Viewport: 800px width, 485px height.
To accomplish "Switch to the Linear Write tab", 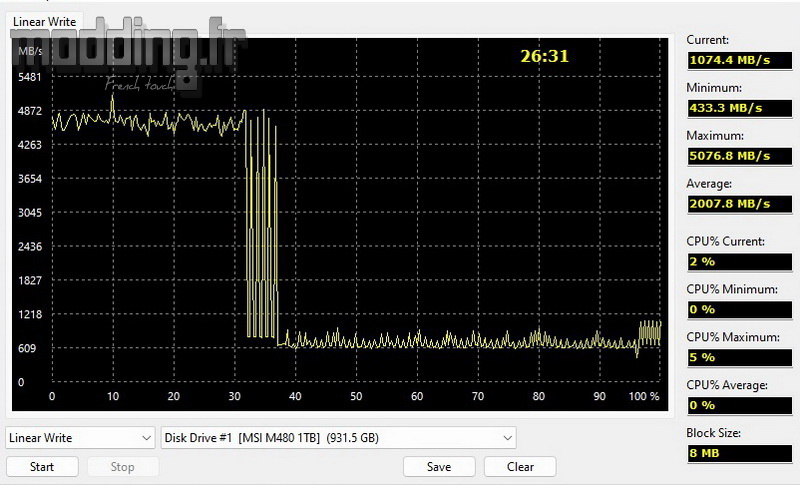I will point(44,21).
